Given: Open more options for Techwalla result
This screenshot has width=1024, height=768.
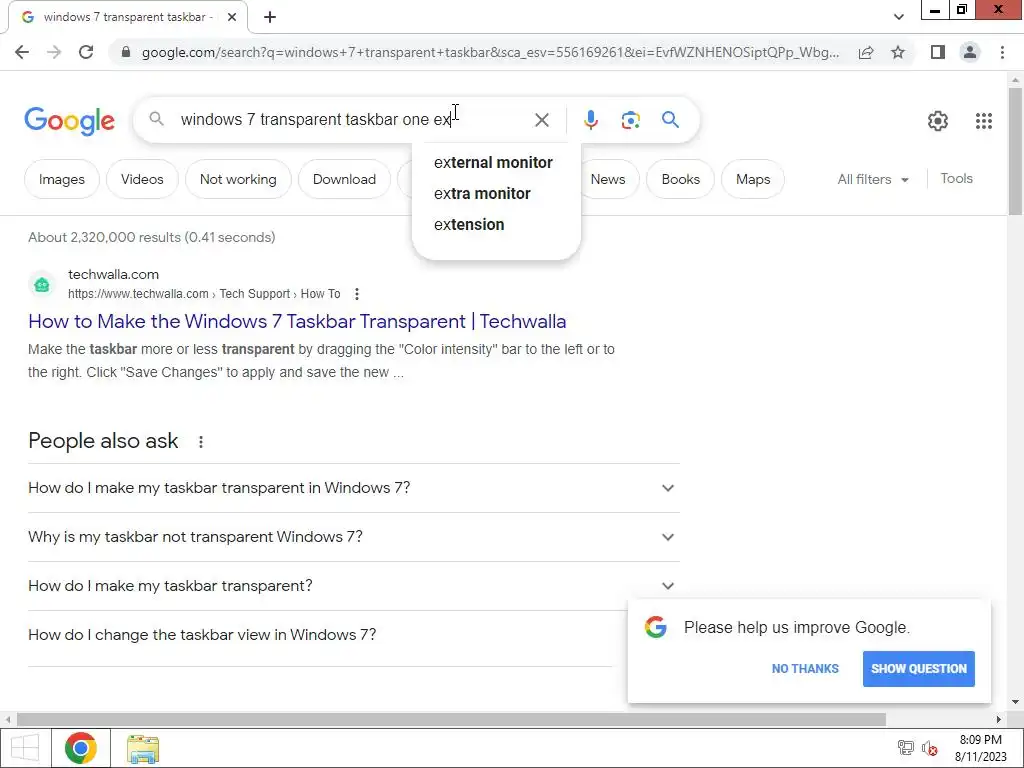Looking at the screenshot, I should click(357, 294).
